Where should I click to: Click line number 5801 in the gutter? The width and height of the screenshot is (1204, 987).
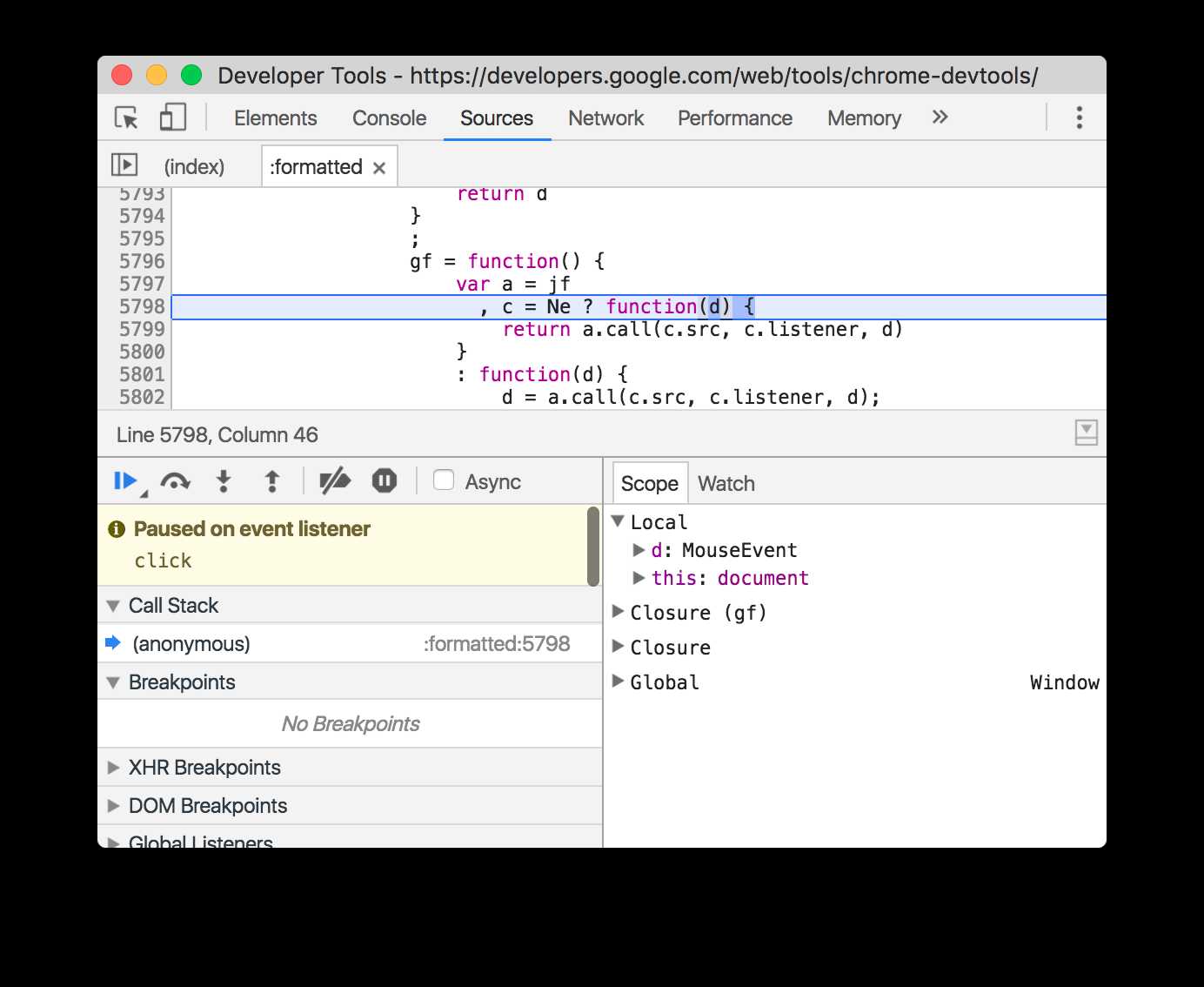(142, 374)
